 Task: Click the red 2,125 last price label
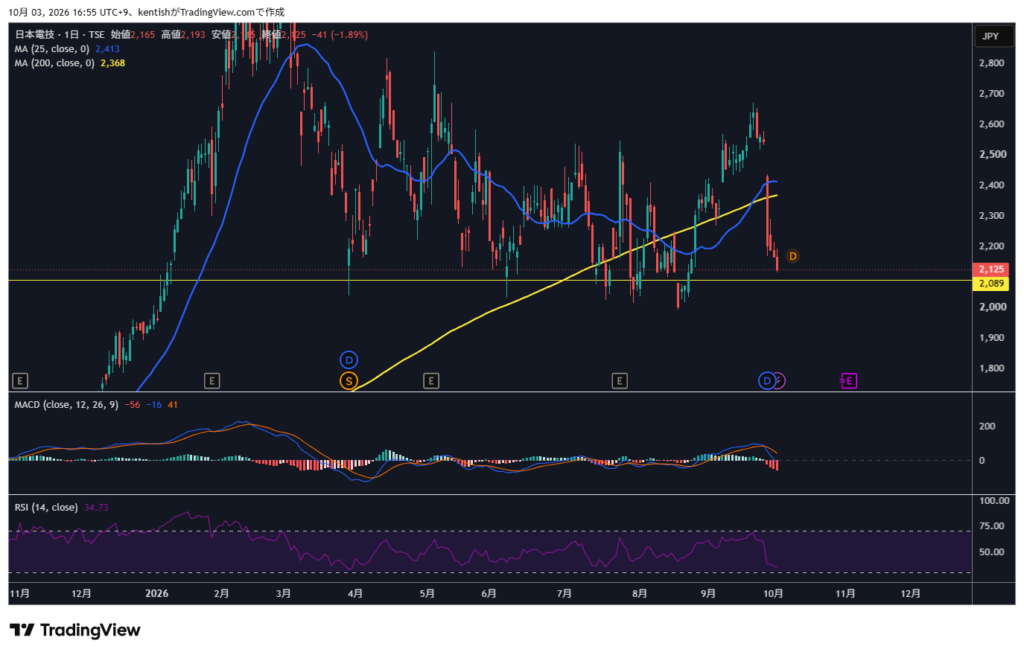[991, 269]
